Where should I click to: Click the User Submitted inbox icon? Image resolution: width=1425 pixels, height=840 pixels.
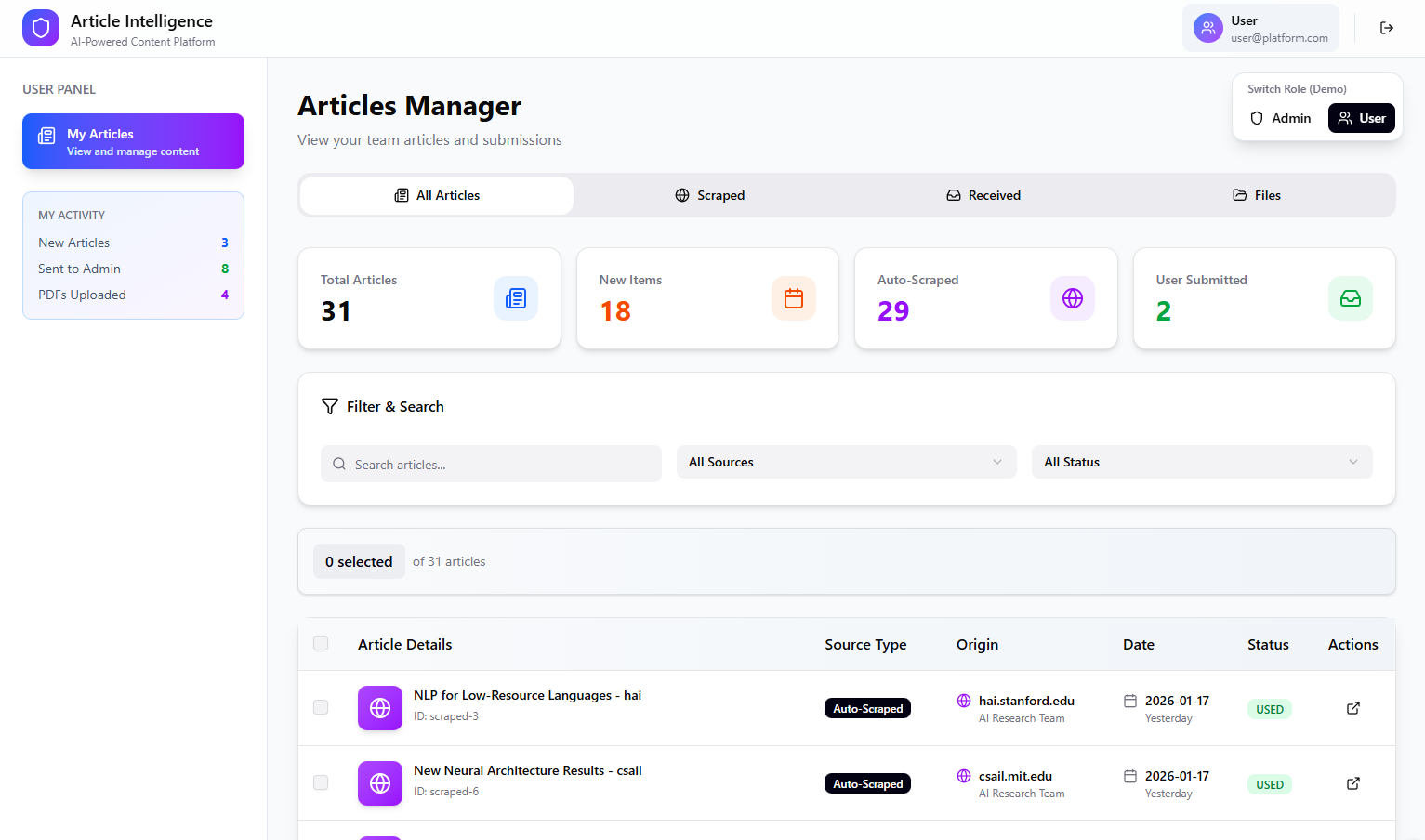(1351, 298)
